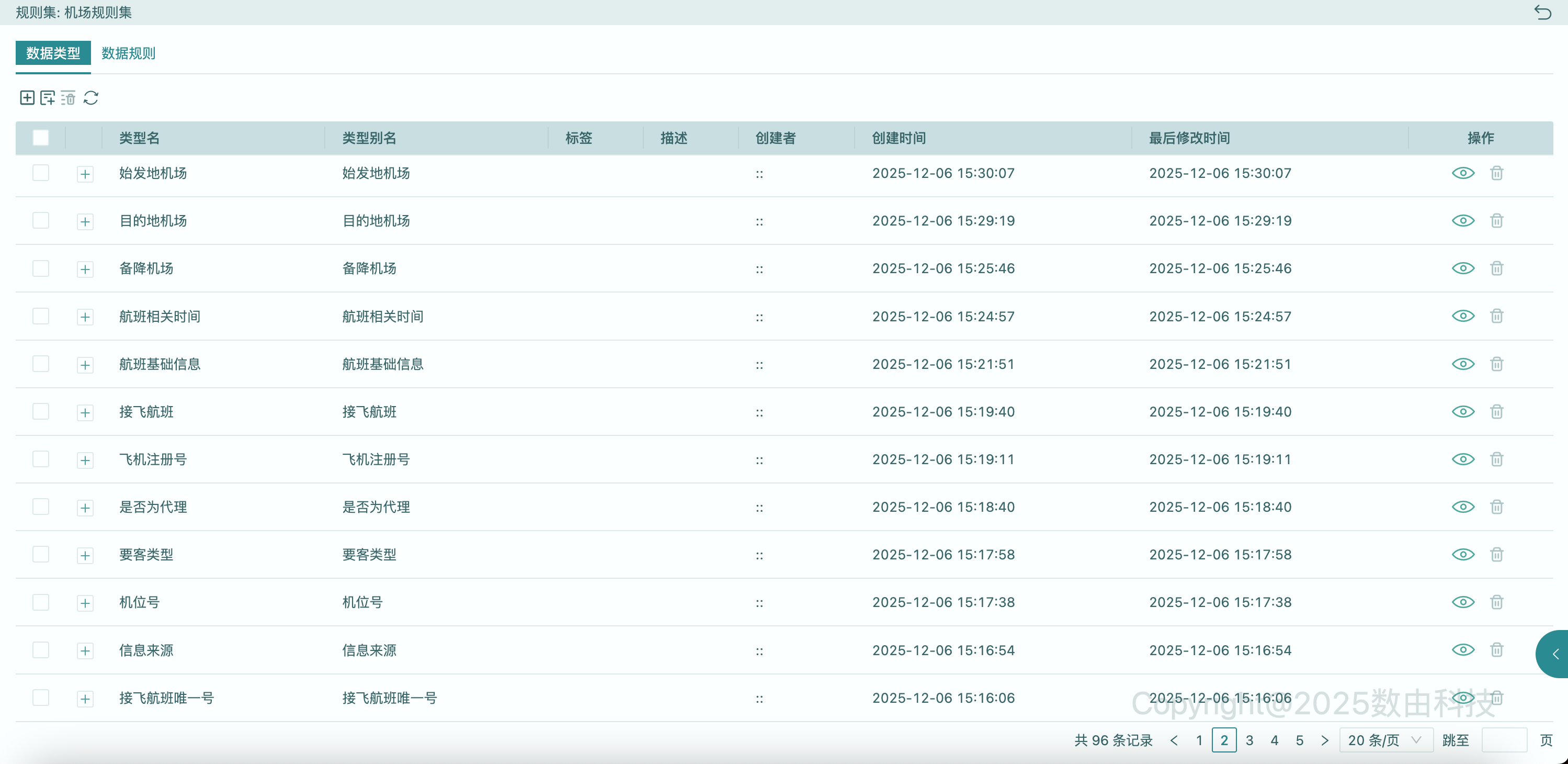Image resolution: width=1568 pixels, height=764 pixels.
Task: Check the 目的地机场 row checkbox
Action: pos(41,220)
